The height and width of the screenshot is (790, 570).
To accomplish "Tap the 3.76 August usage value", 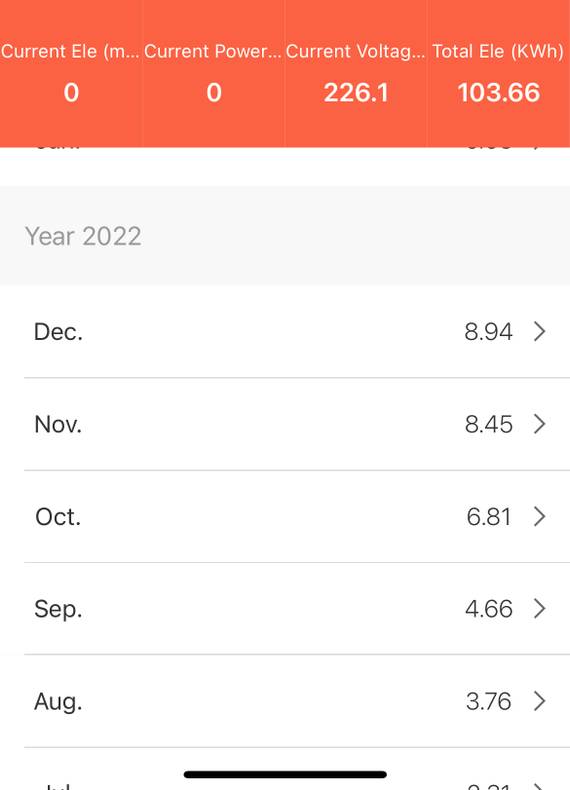I will [488, 701].
